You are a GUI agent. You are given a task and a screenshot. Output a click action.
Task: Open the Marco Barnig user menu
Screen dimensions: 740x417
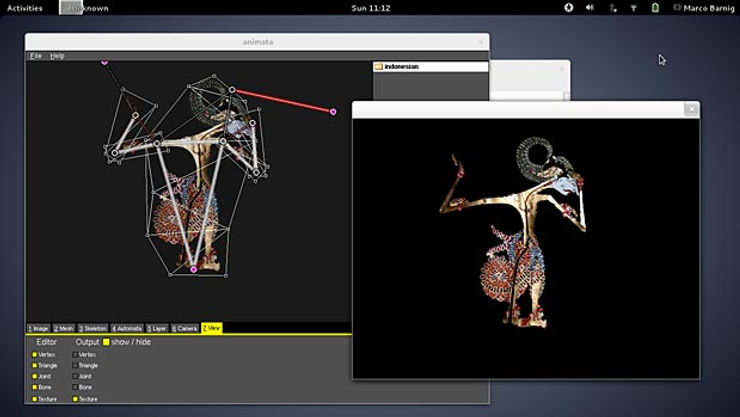(x=704, y=8)
